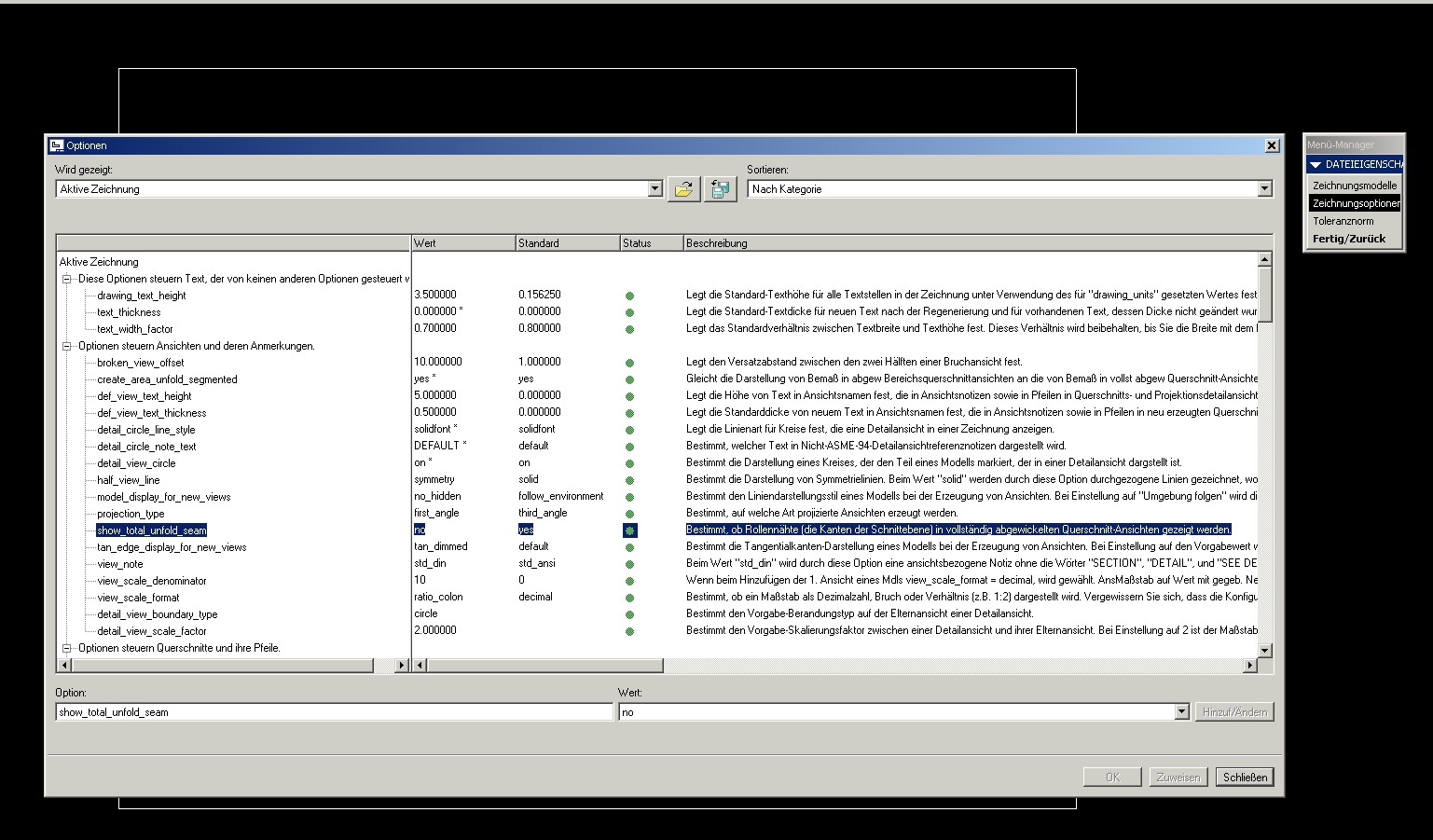The width and height of the screenshot is (1433, 840).
Task: Close the Optionen dialog
Action: (x=1272, y=145)
